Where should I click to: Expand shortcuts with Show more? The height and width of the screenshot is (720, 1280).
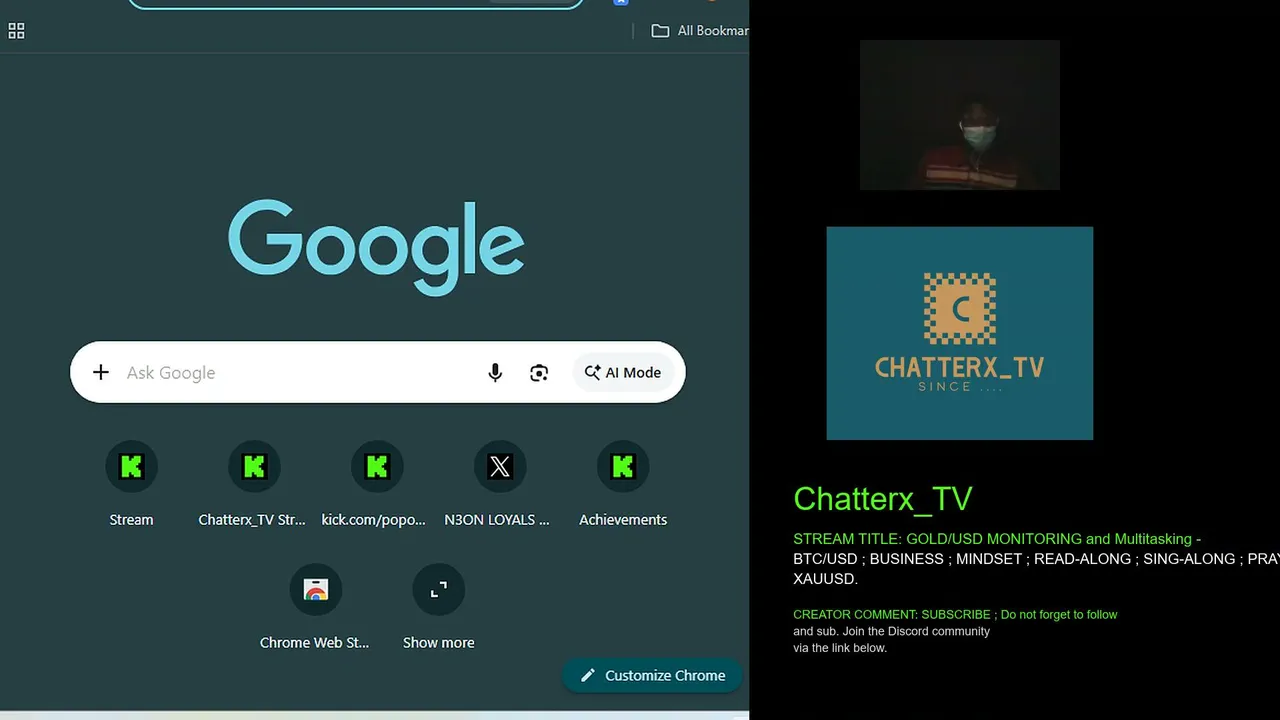(x=438, y=608)
